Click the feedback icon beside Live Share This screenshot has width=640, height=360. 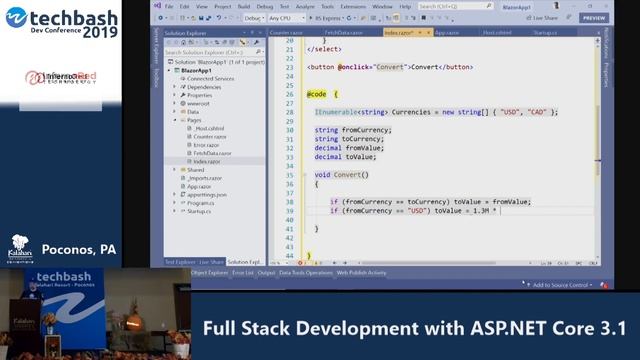(568, 18)
